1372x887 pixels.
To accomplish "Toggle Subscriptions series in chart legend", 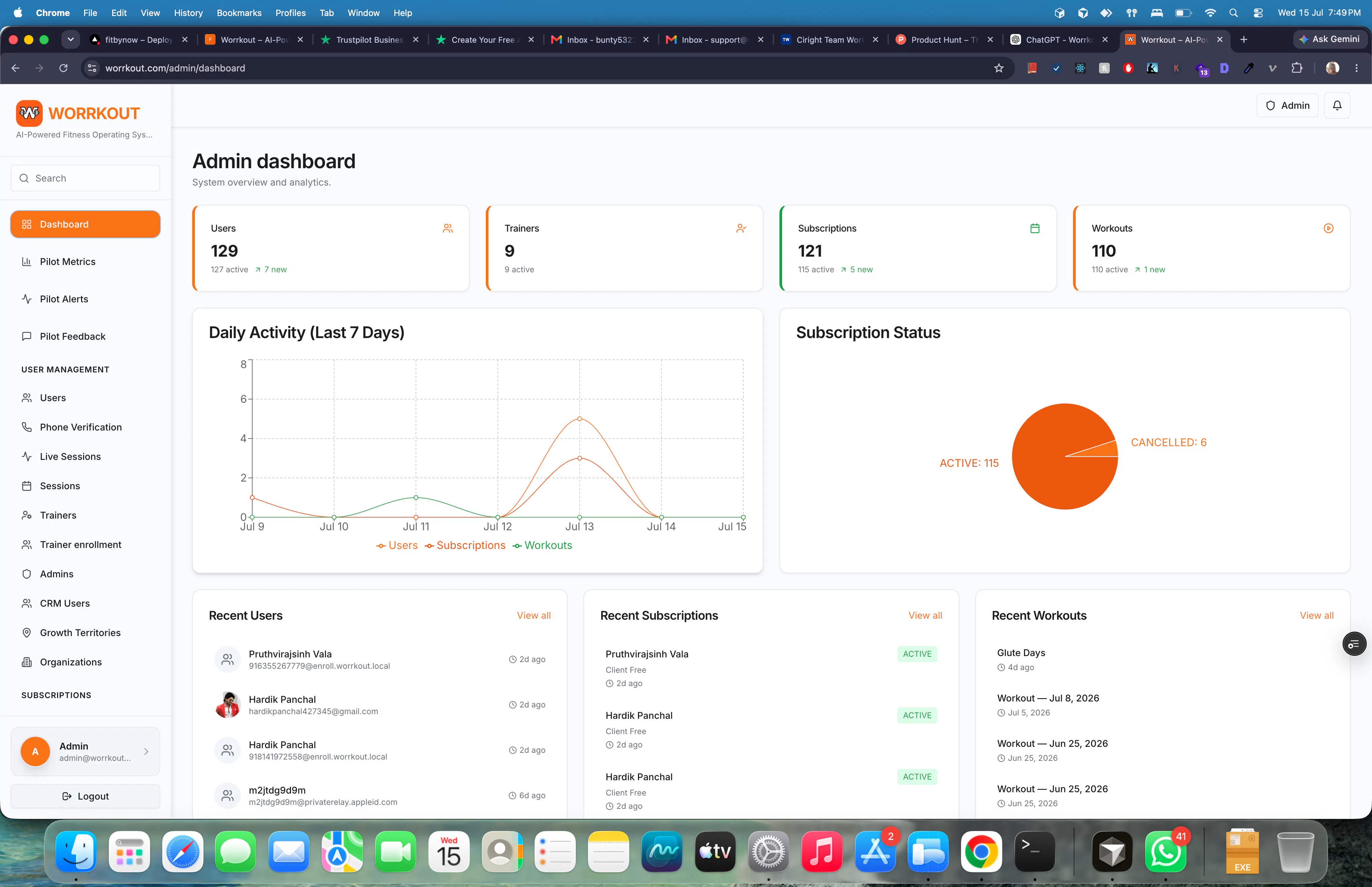I will pos(465,545).
